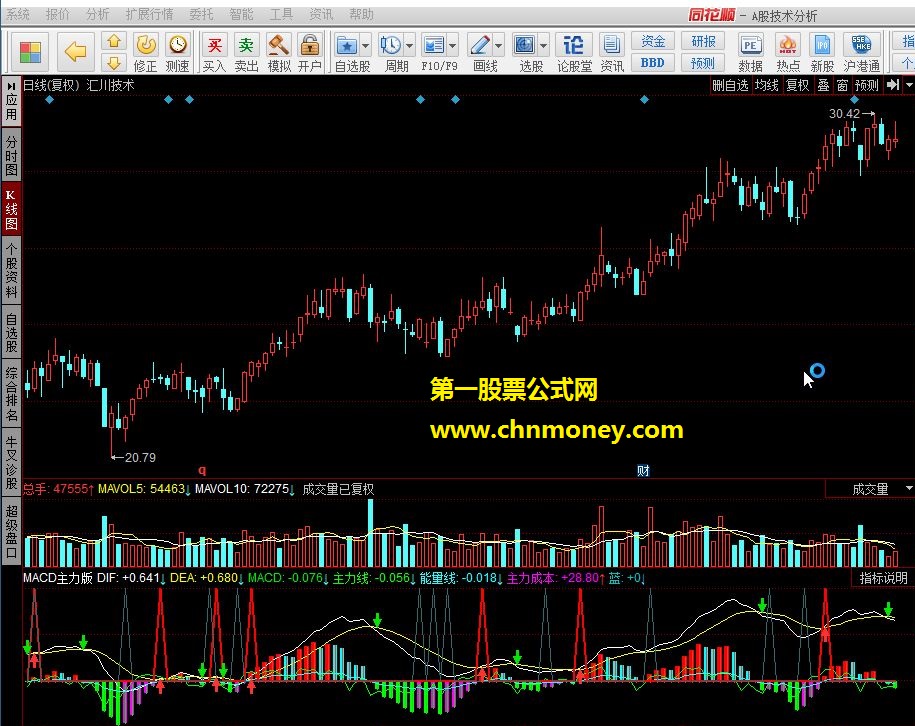Switch to the 超级盘口 sidebar tab
Image resolution: width=915 pixels, height=726 pixels.
pyautogui.click(x=11, y=530)
